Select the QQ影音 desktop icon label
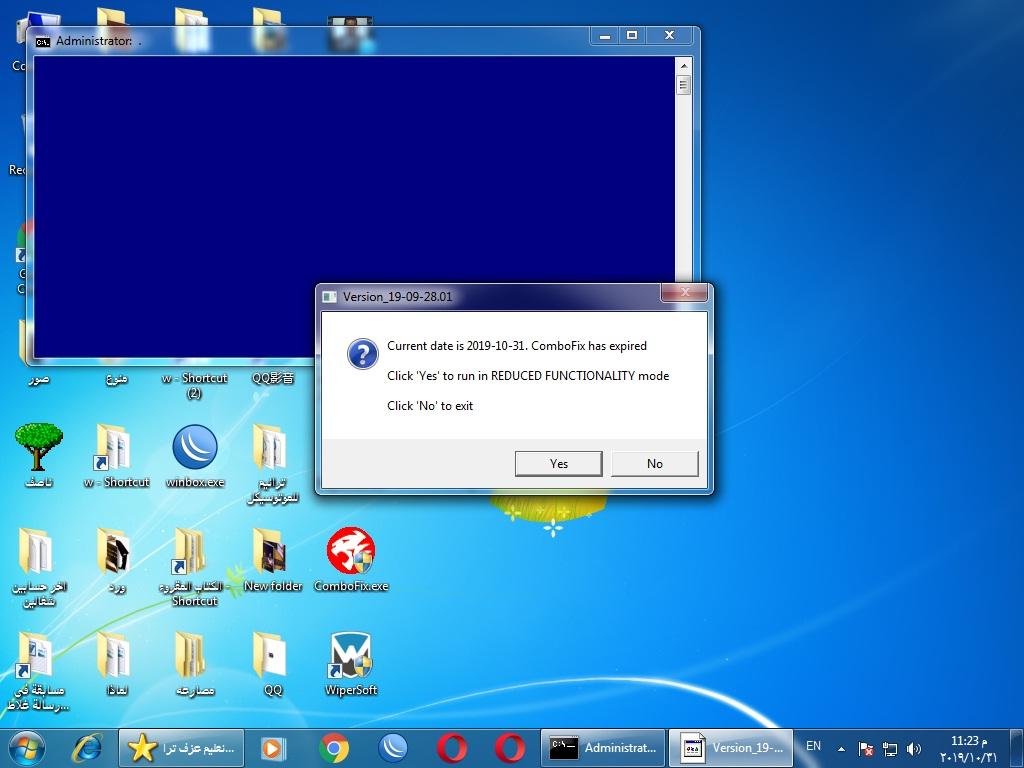The image size is (1024, 768). pyautogui.click(x=273, y=378)
